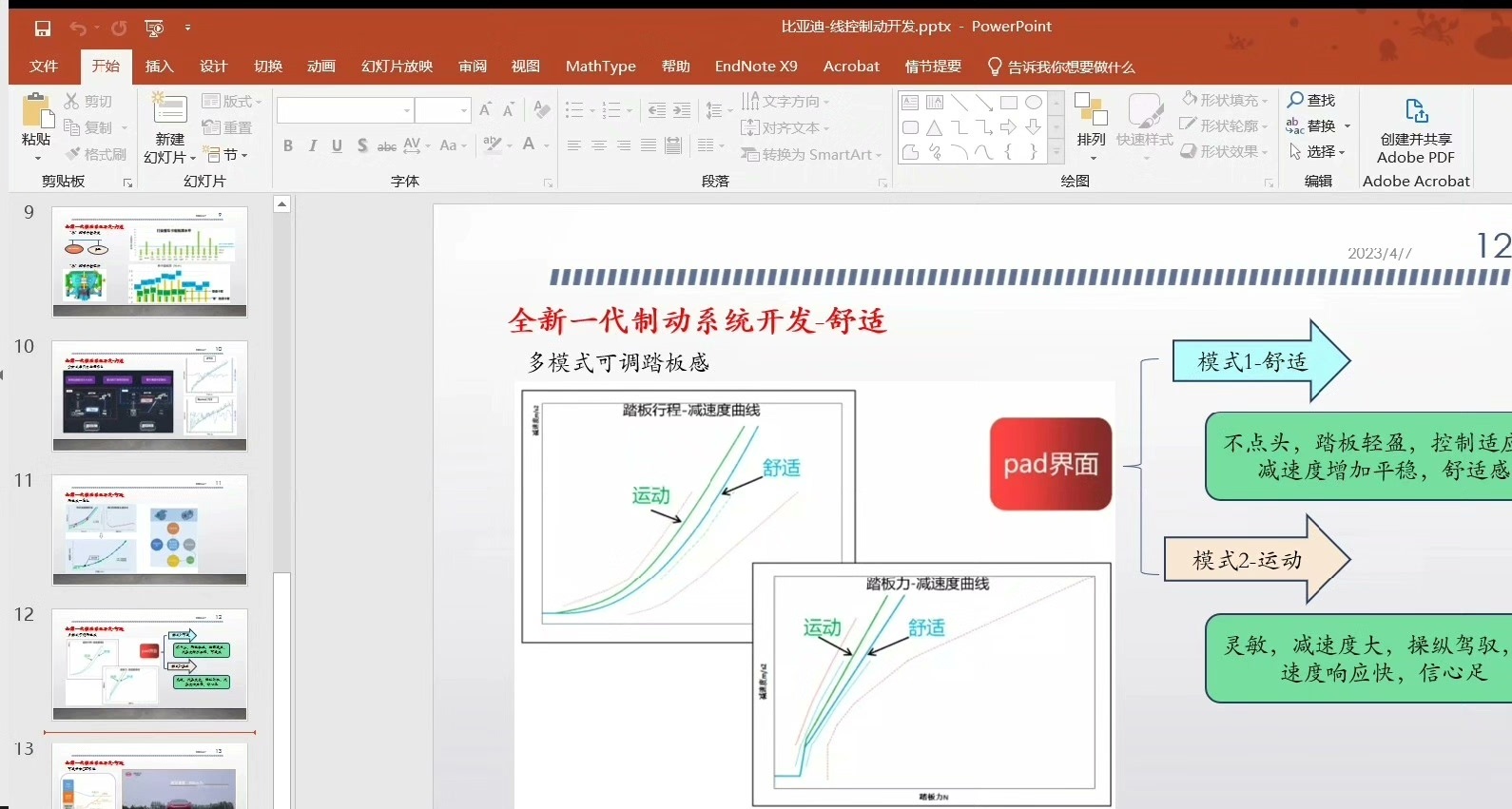The width and height of the screenshot is (1512, 809).
Task: Decrease list indent level icon
Action: coord(657,110)
